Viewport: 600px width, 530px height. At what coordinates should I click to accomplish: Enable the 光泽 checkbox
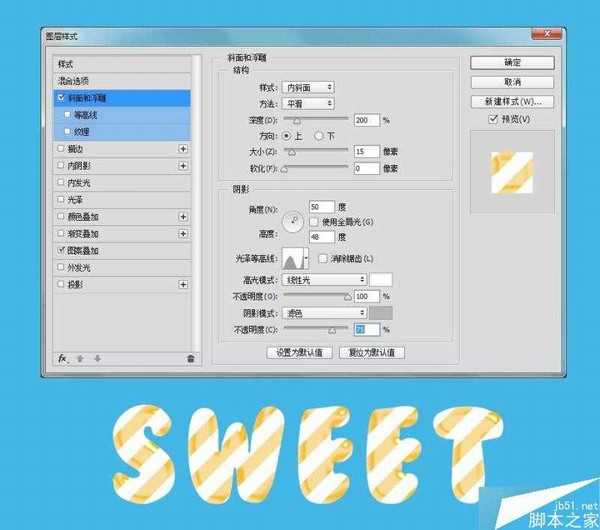[60, 199]
